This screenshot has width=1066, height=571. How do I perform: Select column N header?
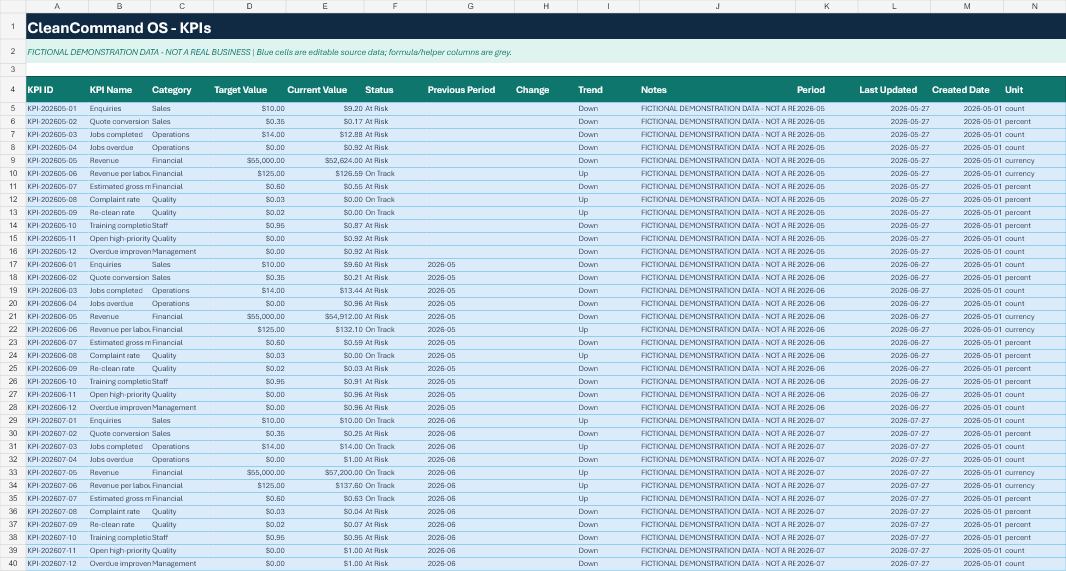click(1034, 6)
